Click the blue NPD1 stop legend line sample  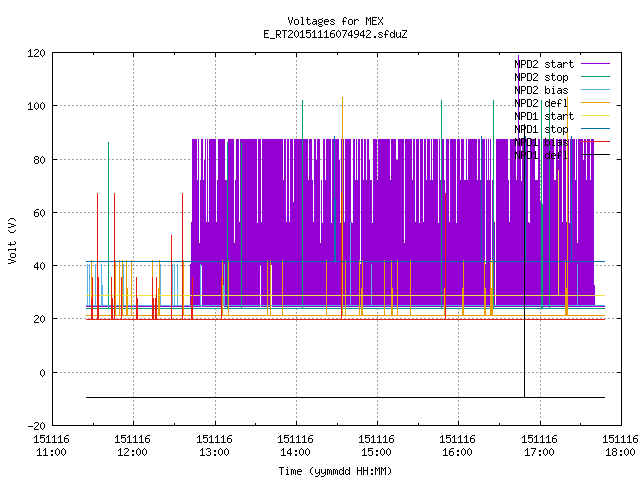pyautogui.click(x=595, y=129)
